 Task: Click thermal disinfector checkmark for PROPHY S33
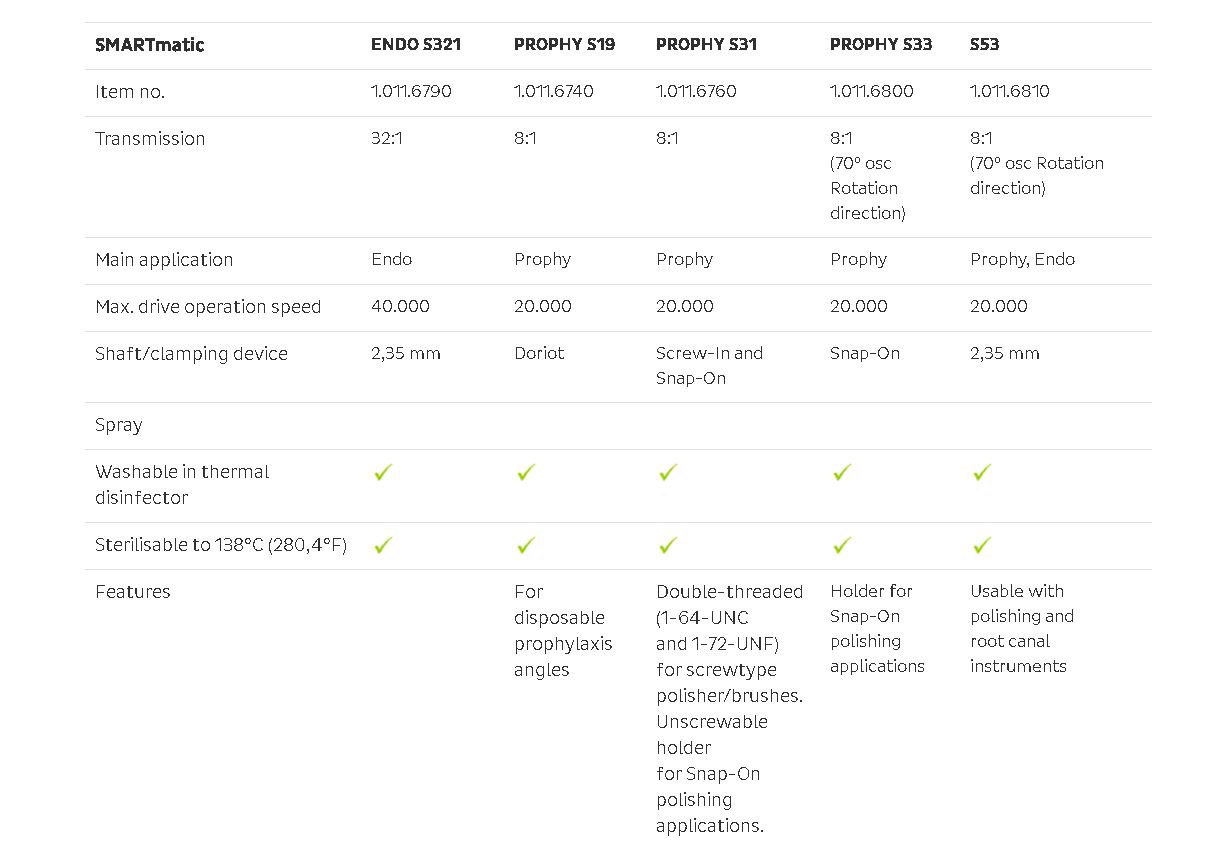[842, 472]
